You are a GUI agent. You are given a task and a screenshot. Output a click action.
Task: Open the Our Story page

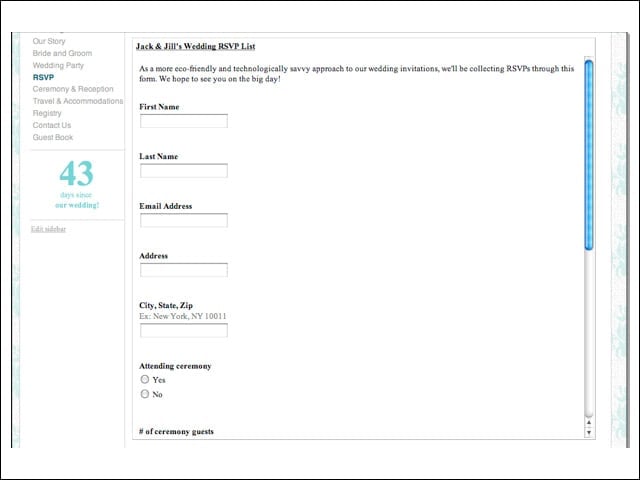pyautogui.click(x=49, y=41)
